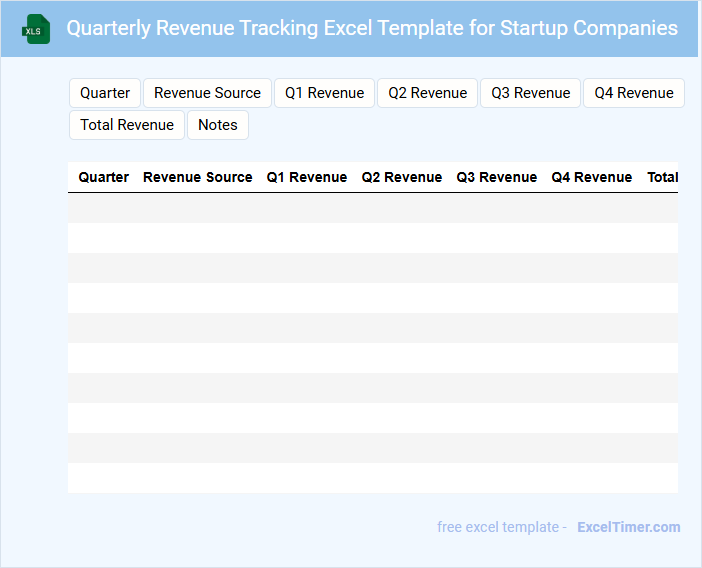Click the partially visible Total column header
The height and width of the screenshot is (568, 702).
(662, 177)
